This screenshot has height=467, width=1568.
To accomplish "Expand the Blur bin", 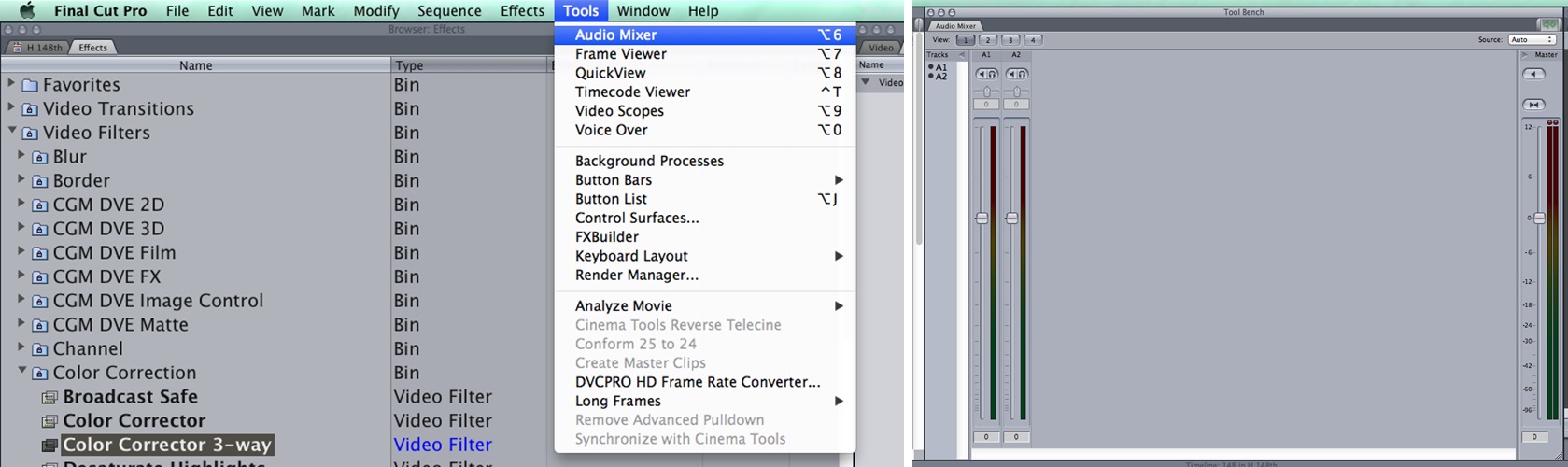I will 21,155.
